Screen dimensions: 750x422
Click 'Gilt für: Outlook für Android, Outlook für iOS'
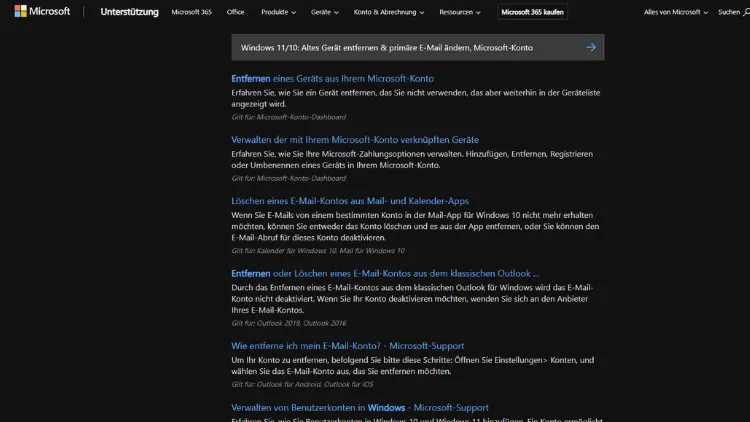pos(302,384)
